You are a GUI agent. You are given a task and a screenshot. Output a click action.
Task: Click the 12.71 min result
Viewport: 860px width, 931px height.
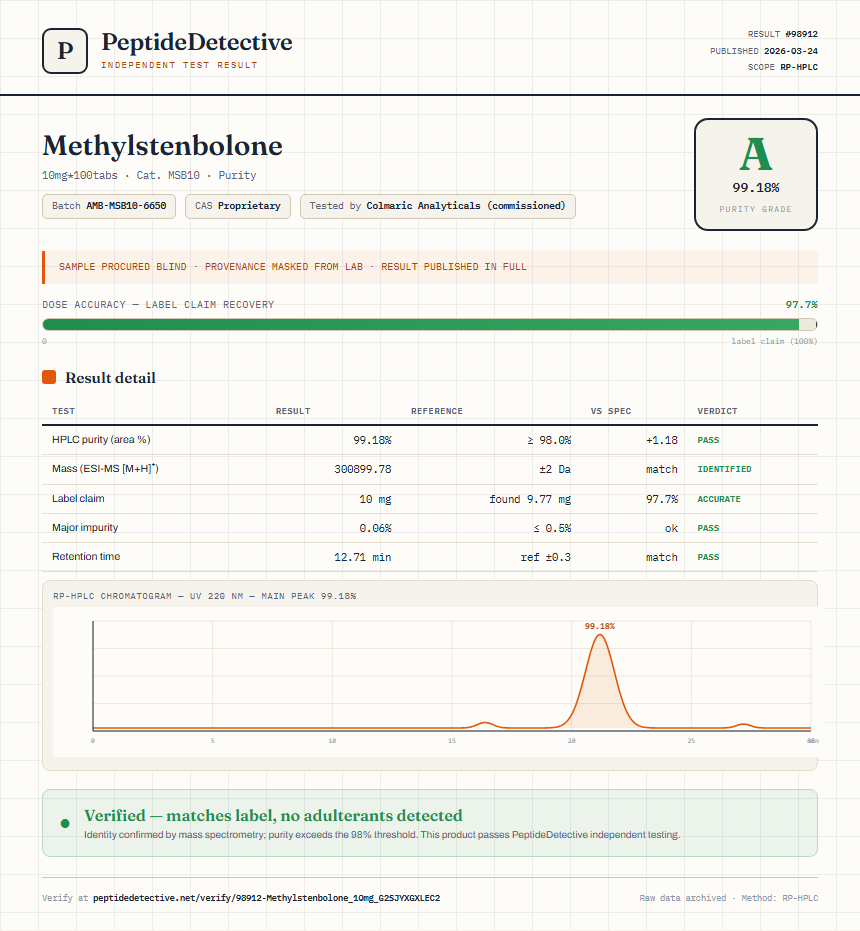[x=362, y=557]
